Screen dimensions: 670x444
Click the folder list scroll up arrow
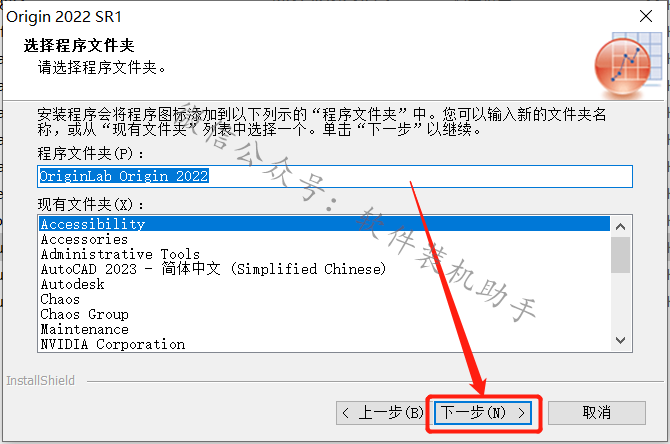point(621,226)
